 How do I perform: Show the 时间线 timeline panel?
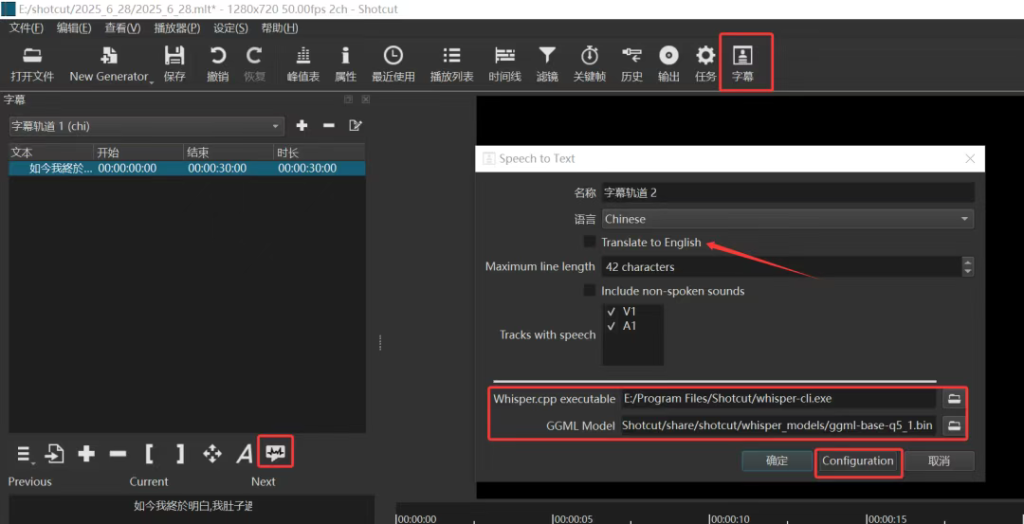click(505, 64)
